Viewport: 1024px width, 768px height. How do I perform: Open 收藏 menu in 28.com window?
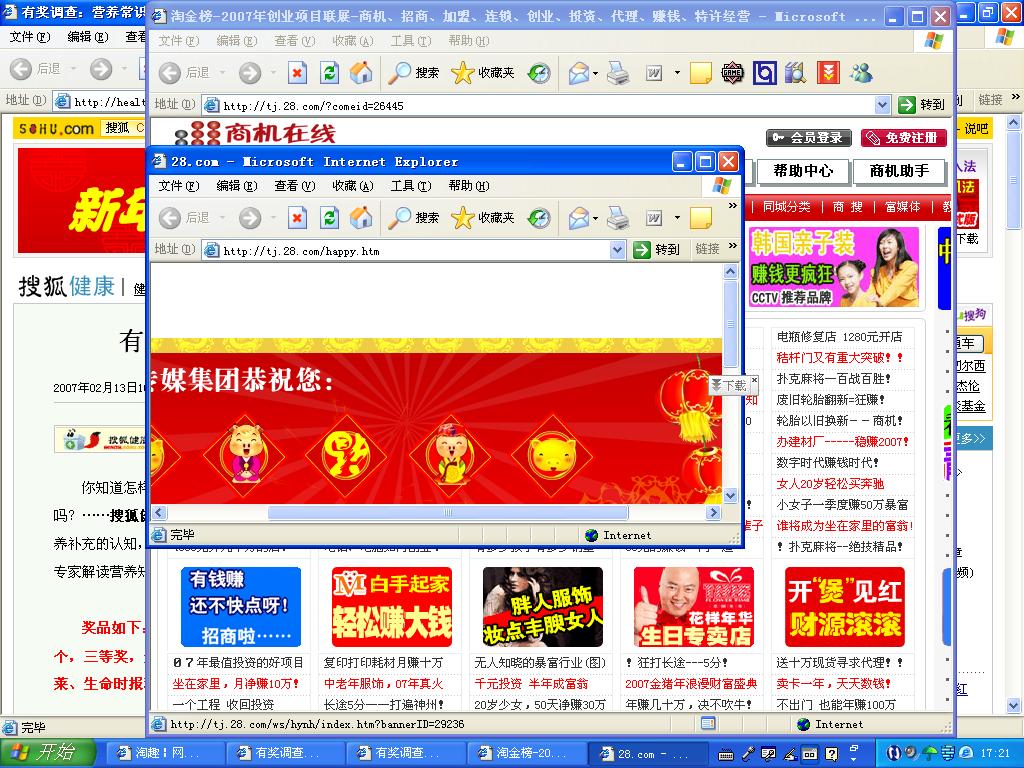[353, 186]
